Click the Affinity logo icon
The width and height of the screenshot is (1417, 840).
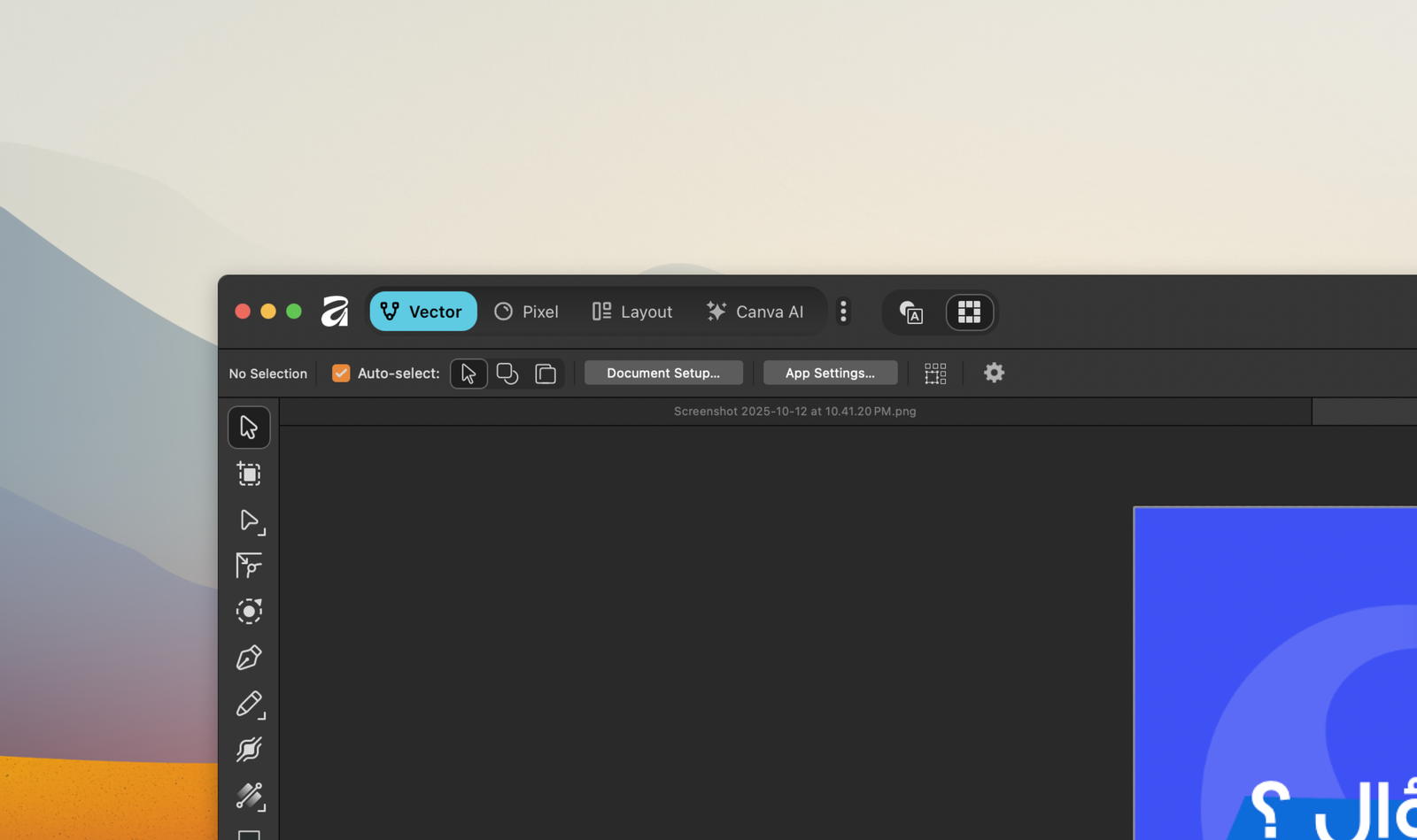[335, 312]
